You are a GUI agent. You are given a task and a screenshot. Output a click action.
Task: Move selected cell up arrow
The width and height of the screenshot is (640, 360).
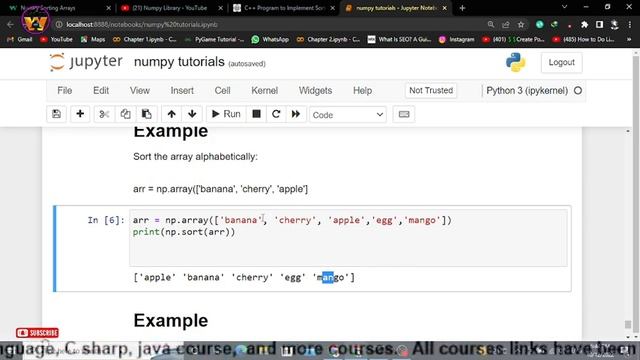tap(171, 114)
